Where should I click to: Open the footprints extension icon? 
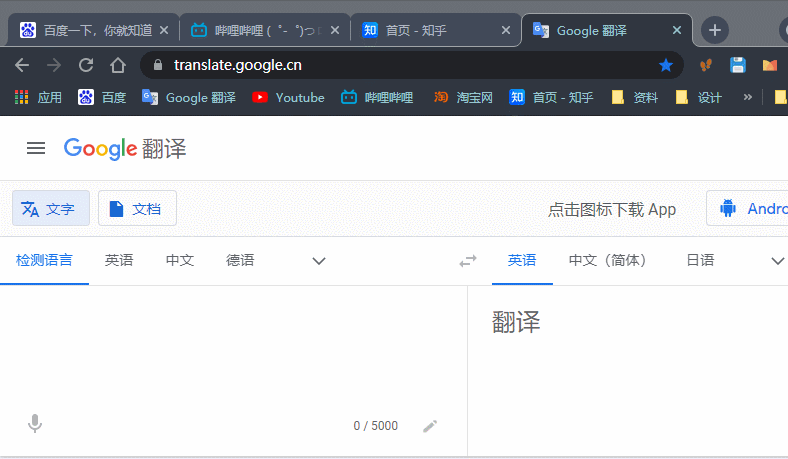click(706, 65)
